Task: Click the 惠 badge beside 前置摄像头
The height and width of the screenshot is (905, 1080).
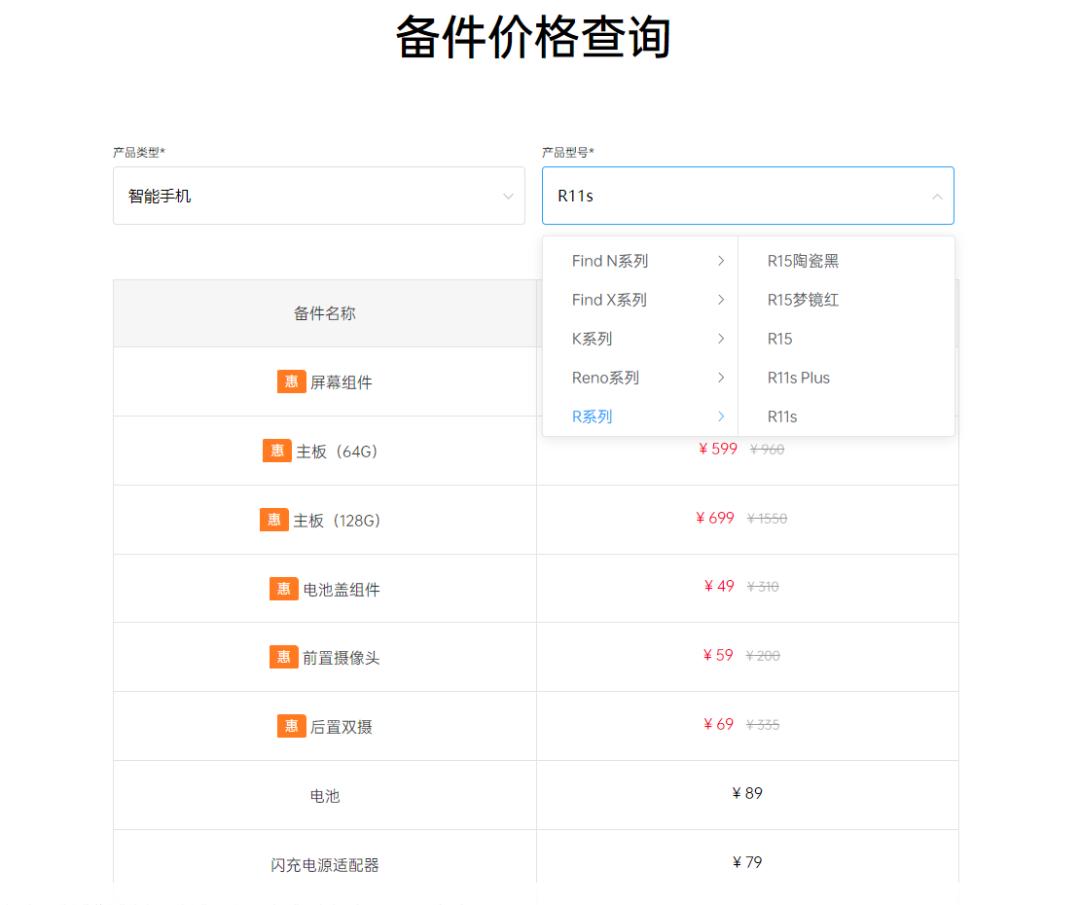Action: pos(284,657)
